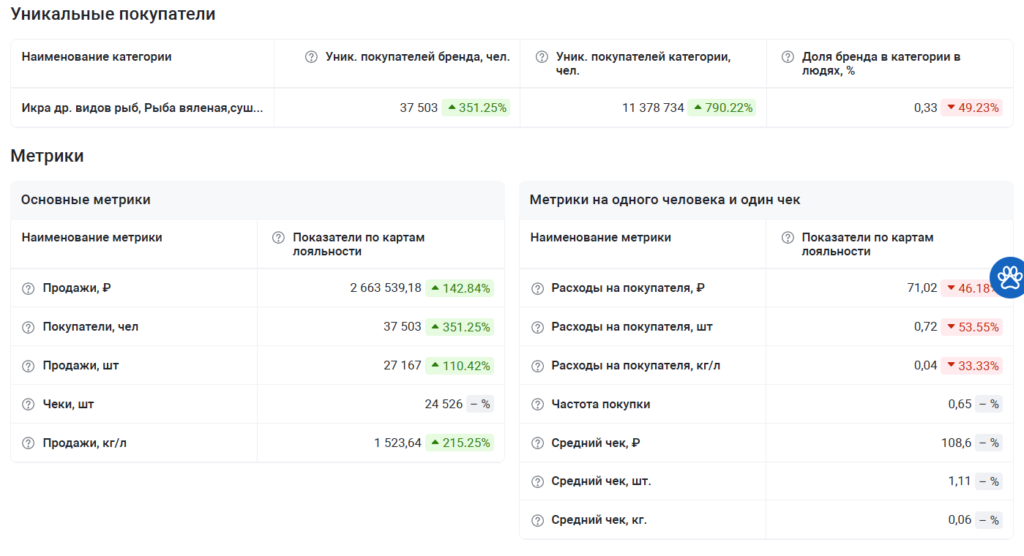The height and width of the screenshot is (556, 1024).
Task: Click help icon beside Продажи, ₽
Action: (x=29, y=288)
